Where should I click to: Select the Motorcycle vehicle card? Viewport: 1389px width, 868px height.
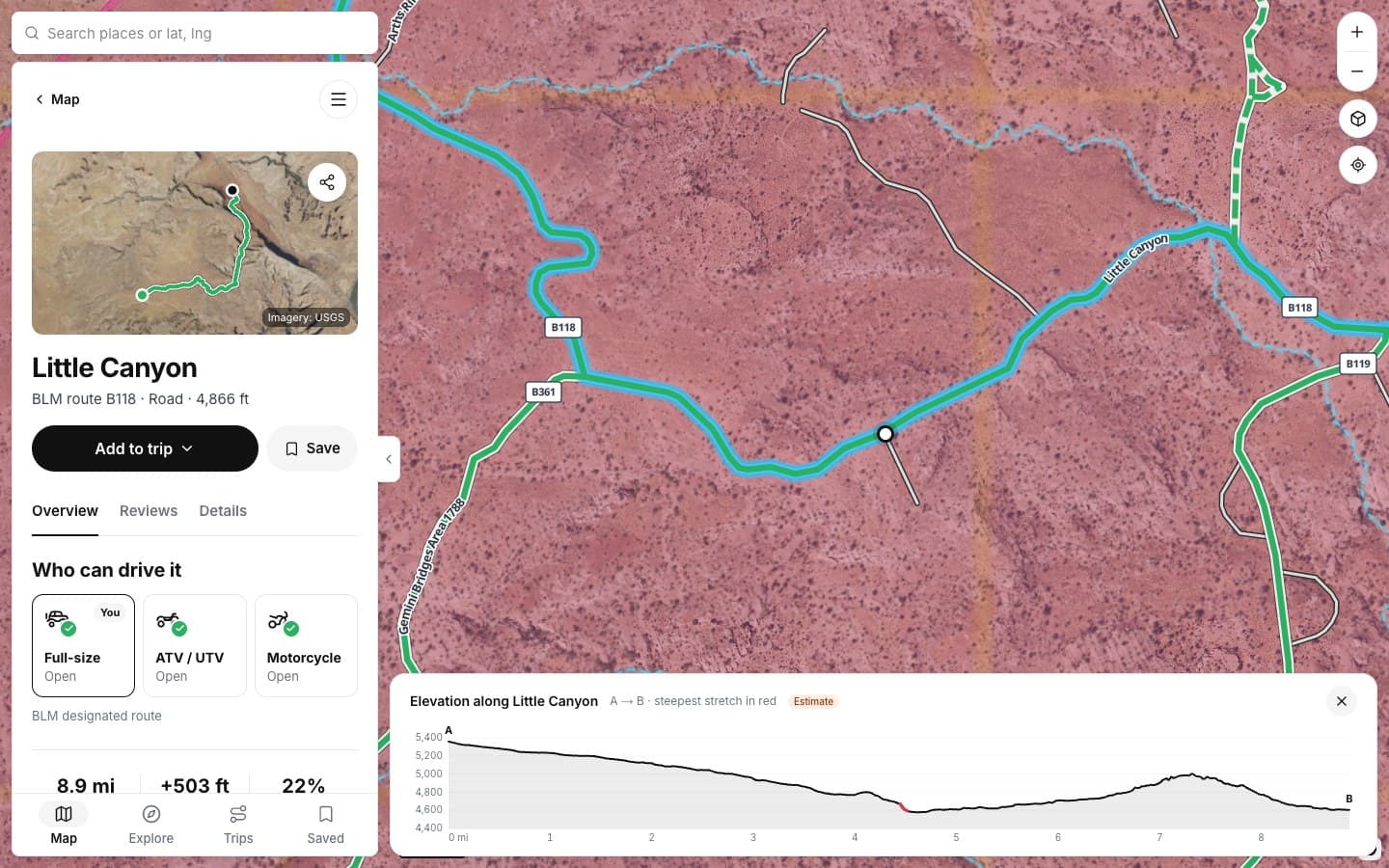pyautogui.click(x=306, y=645)
